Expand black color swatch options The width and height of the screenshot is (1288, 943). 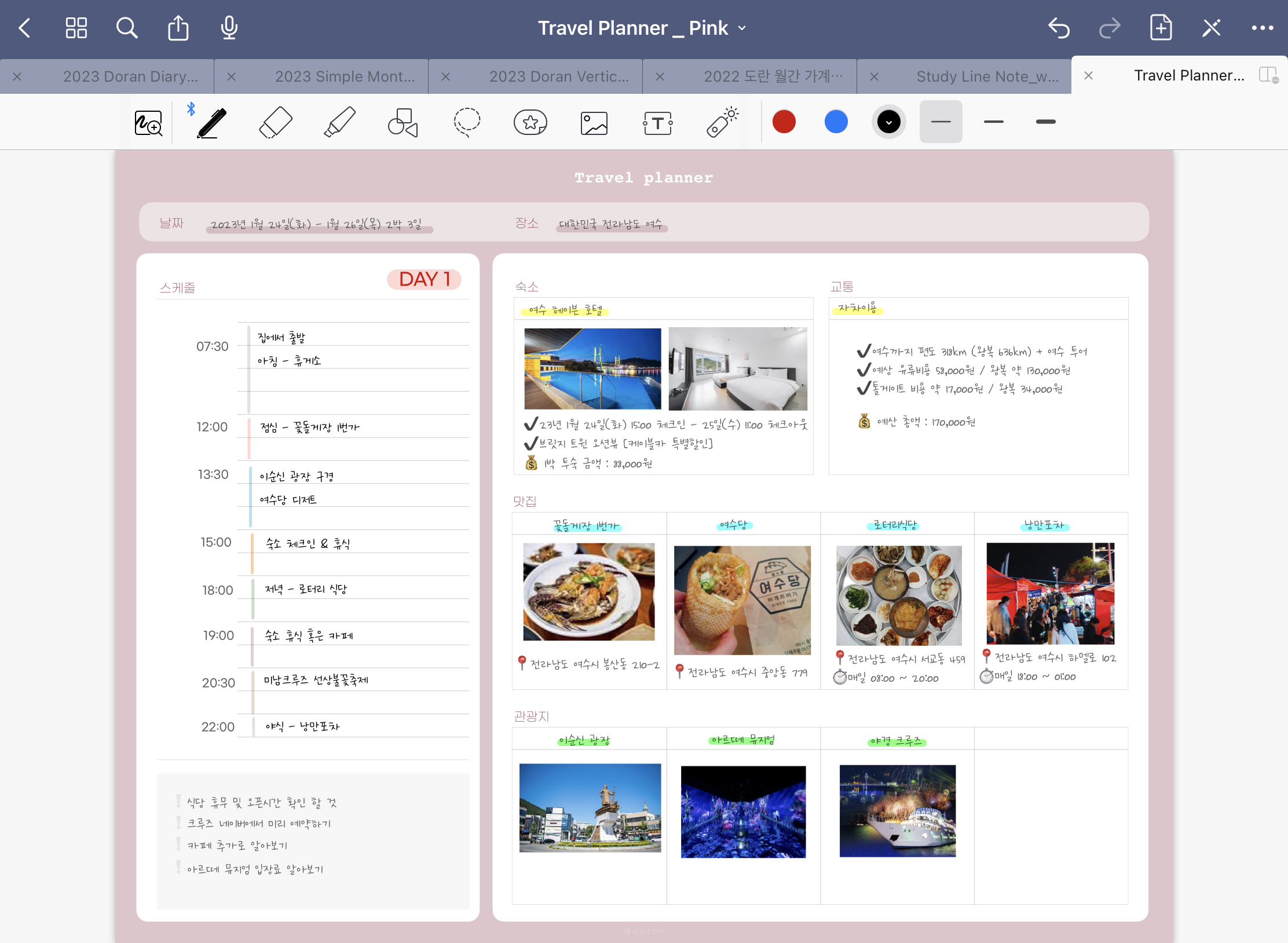pyautogui.click(x=889, y=122)
